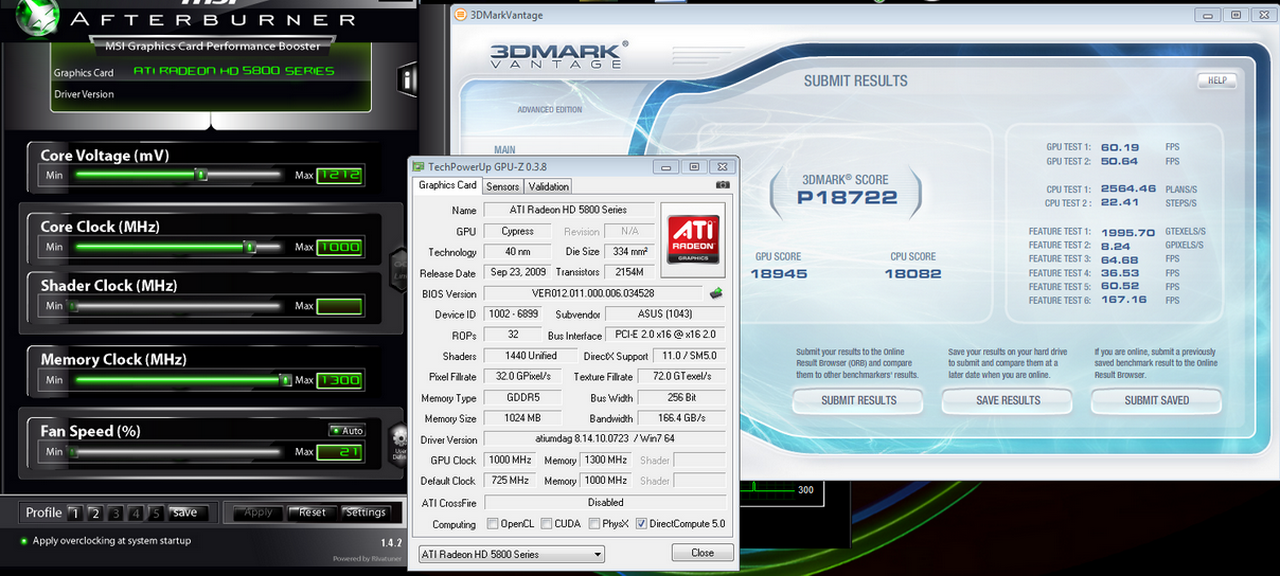Screen dimensions: 1280x576
Task: Click the ATI Radeon logo in GPU-Z
Action: pyautogui.click(x=693, y=238)
